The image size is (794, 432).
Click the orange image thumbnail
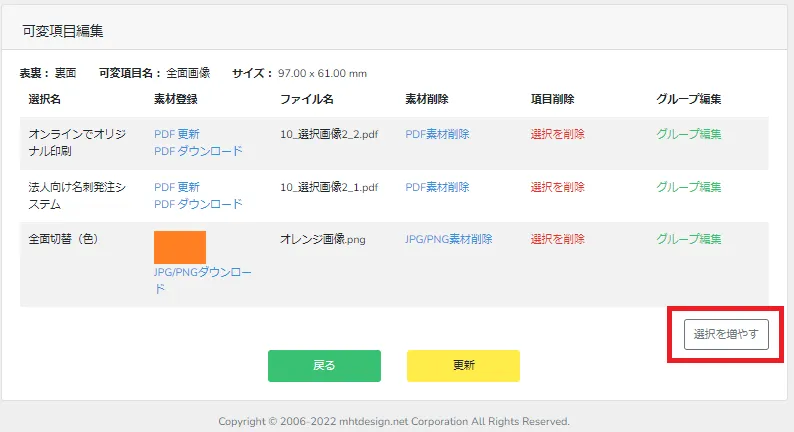point(180,247)
